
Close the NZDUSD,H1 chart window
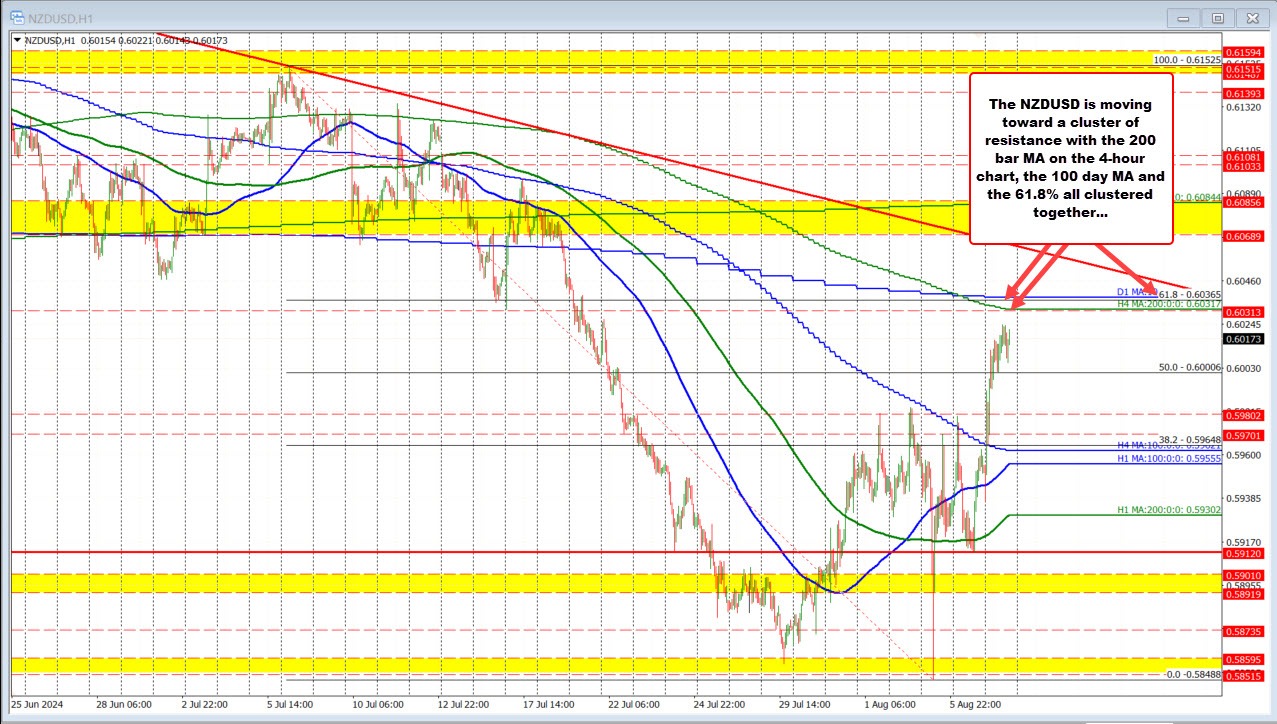point(1252,17)
